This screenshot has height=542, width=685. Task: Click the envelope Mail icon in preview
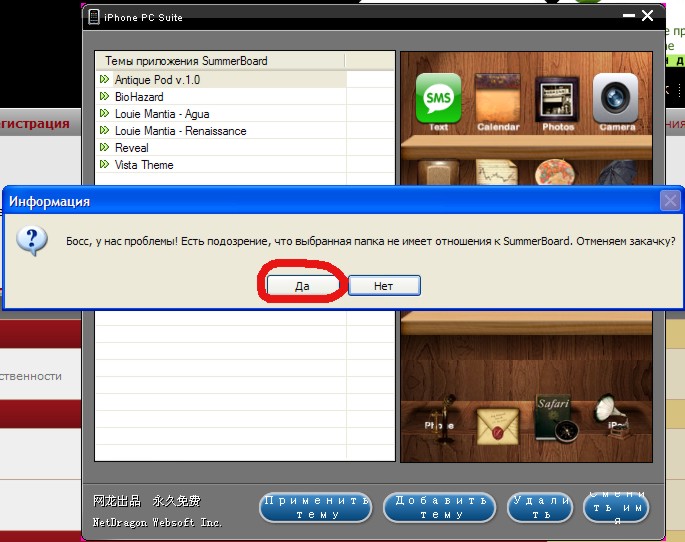click(x=498, y=426)
